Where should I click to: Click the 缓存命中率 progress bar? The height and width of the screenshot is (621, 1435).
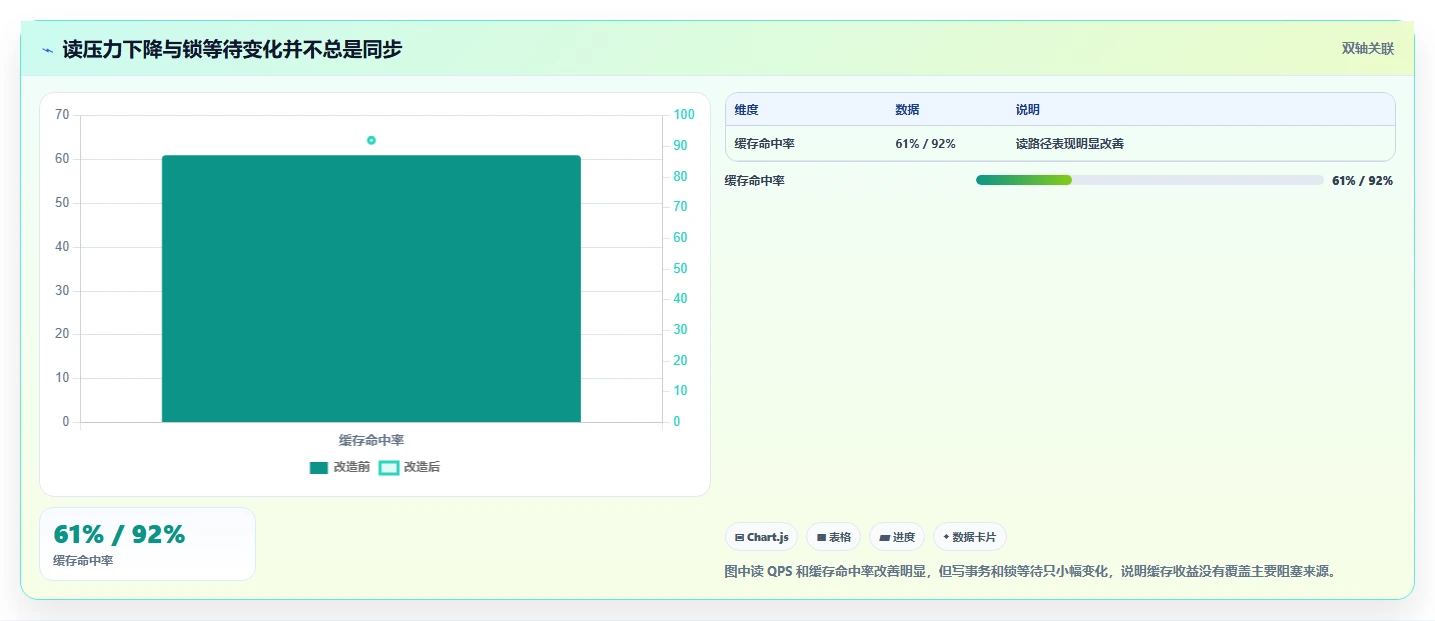[x=1149, y=180]
